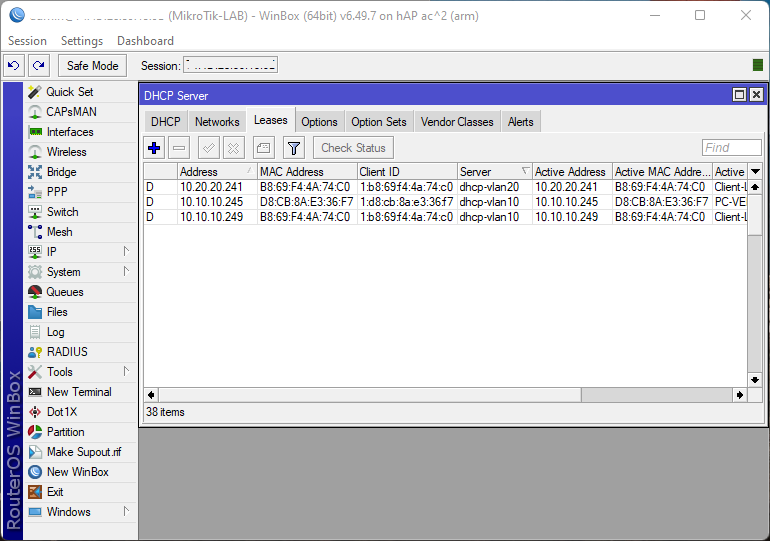Click the vertical scrollbar down arrow
770x541 pixels.
pyautogui.click(x=755, y=380)
